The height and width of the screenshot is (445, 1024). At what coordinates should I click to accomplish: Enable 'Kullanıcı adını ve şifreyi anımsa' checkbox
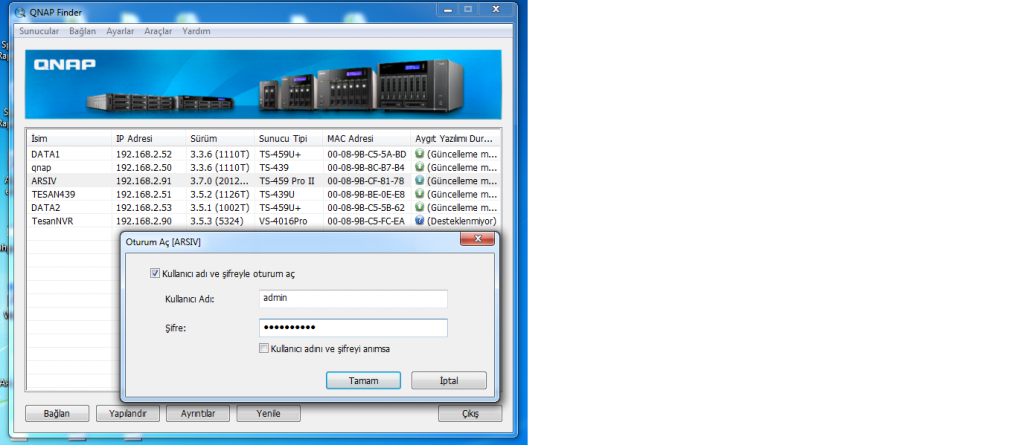click(x=264, y=348)
